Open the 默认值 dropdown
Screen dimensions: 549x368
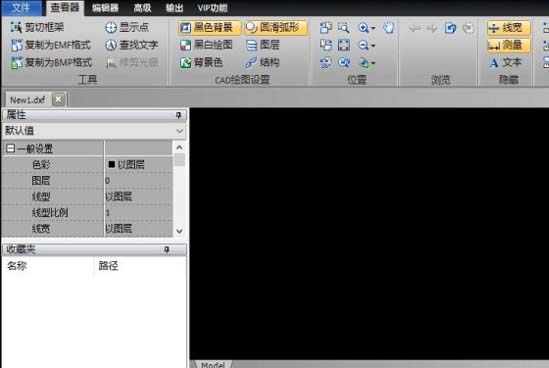[x=179, y=131]
